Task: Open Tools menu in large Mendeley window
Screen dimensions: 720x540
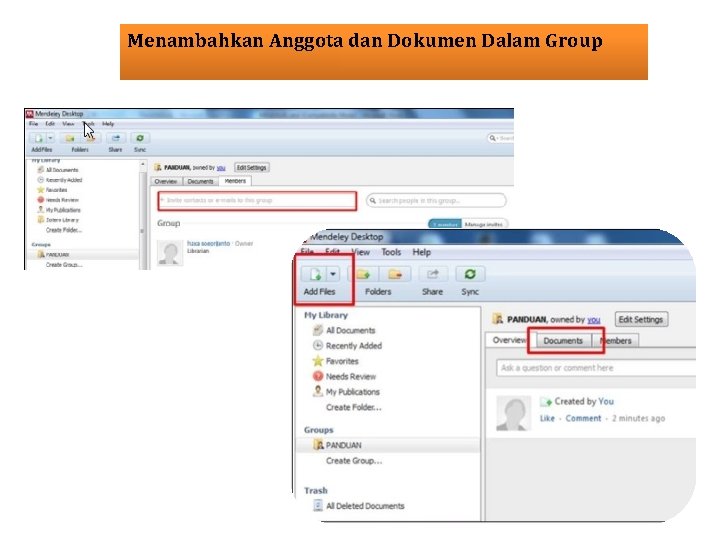Action: point(391,252)
